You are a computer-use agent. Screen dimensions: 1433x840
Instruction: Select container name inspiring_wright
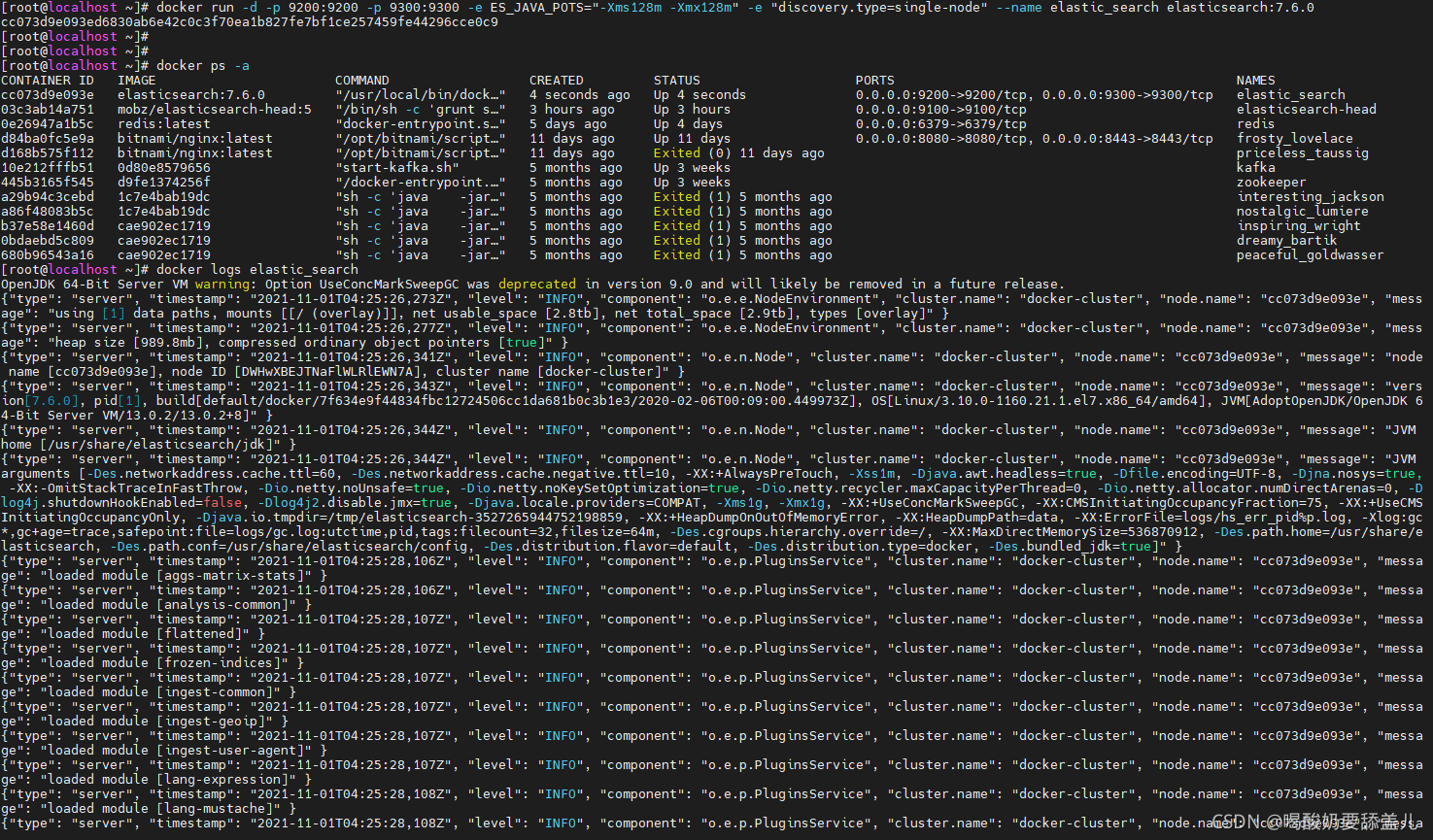click(x=1299, y=226)
